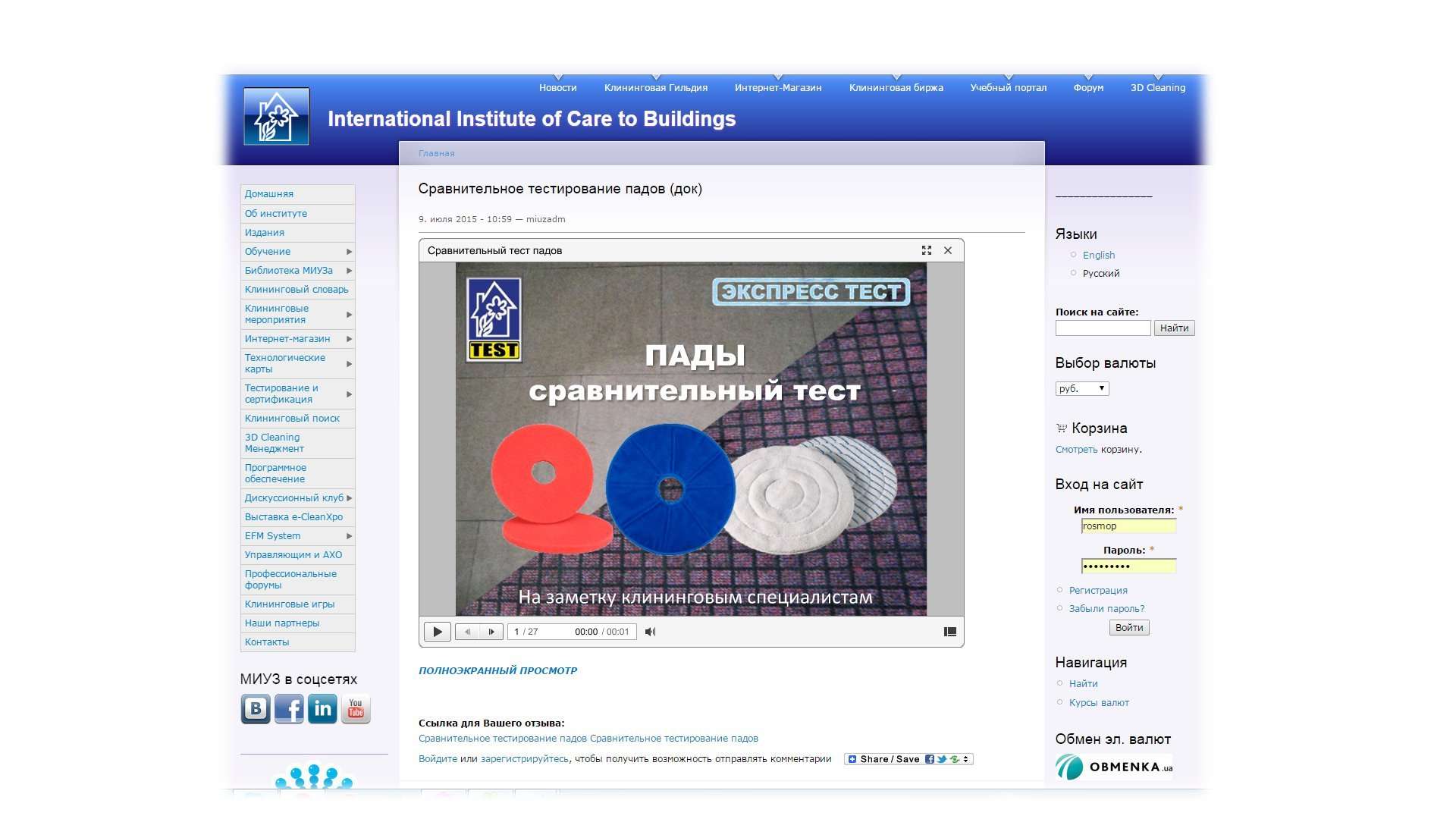Screen dimensions: 1456x819
Task: Open the Интернет-Магазин top menu item
Action: [778, 88]
